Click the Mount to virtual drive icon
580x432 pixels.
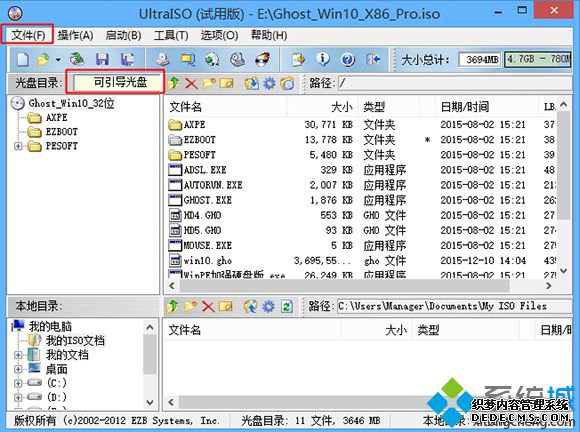[237, 59]
